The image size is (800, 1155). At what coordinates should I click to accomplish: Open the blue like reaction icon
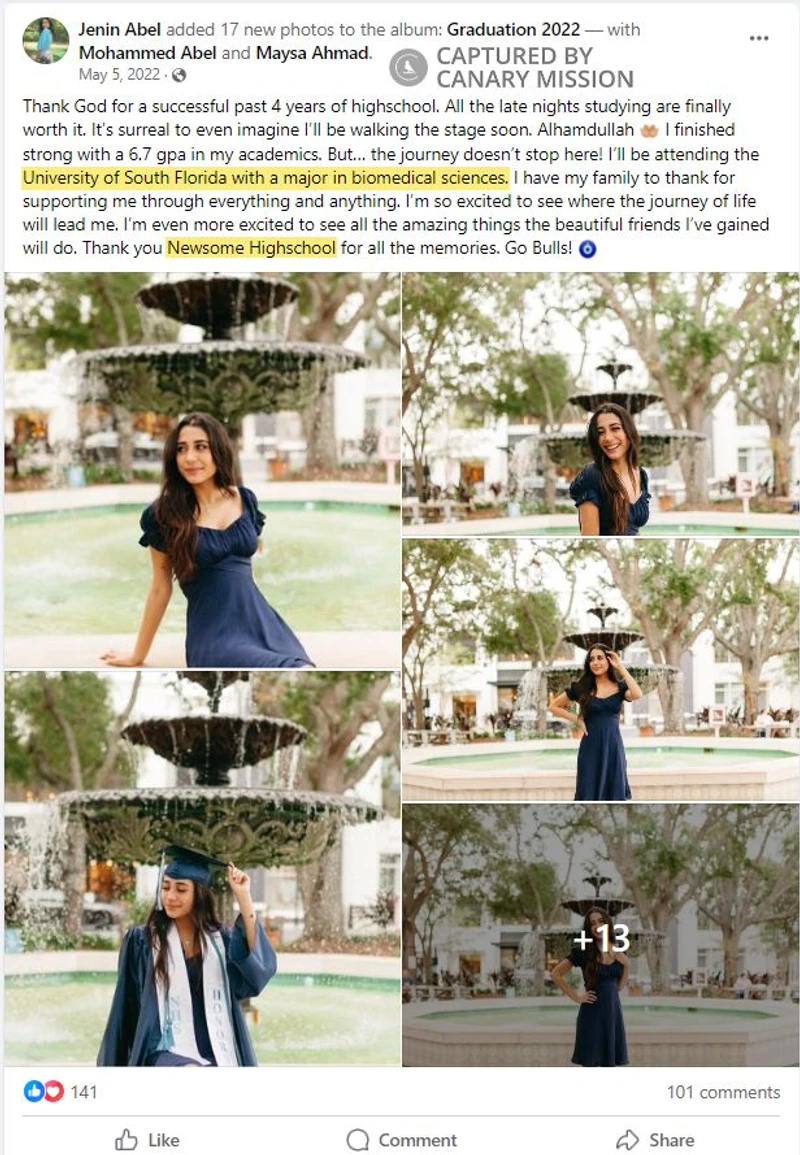point(34,1091)
